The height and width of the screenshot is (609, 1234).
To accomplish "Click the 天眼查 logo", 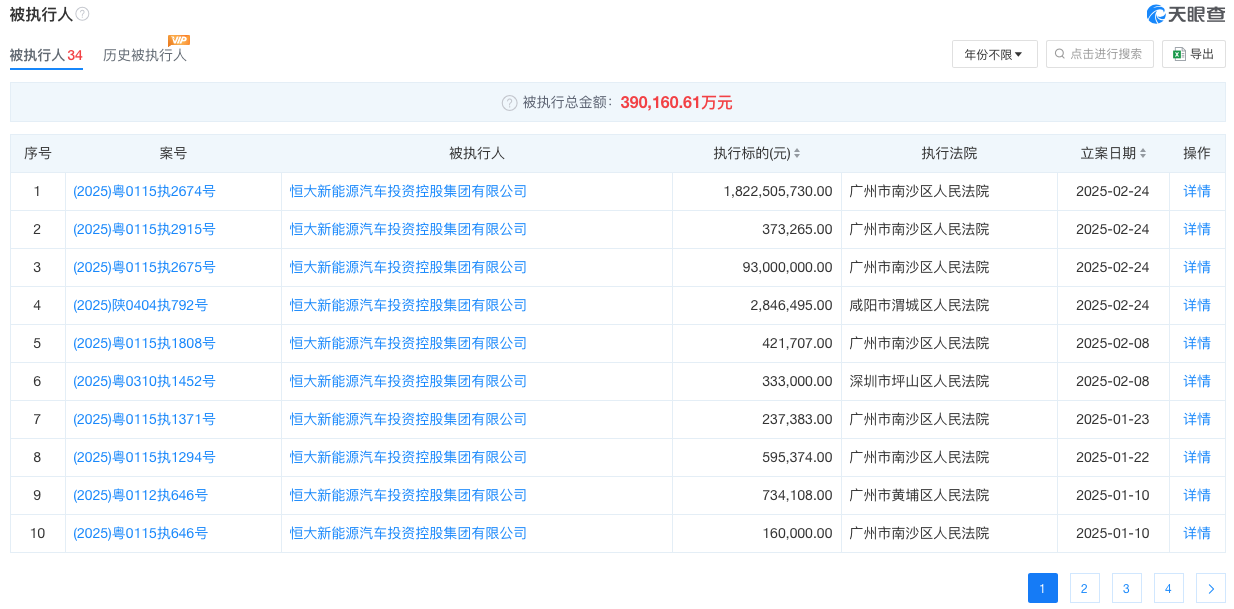I will click(x=1185, y=14).
